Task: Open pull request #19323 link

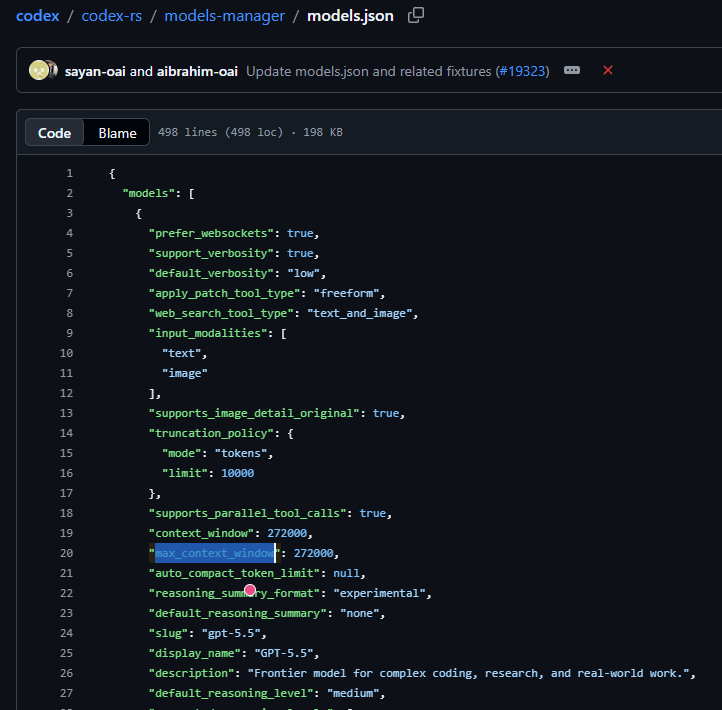Action: click(522, 71)
